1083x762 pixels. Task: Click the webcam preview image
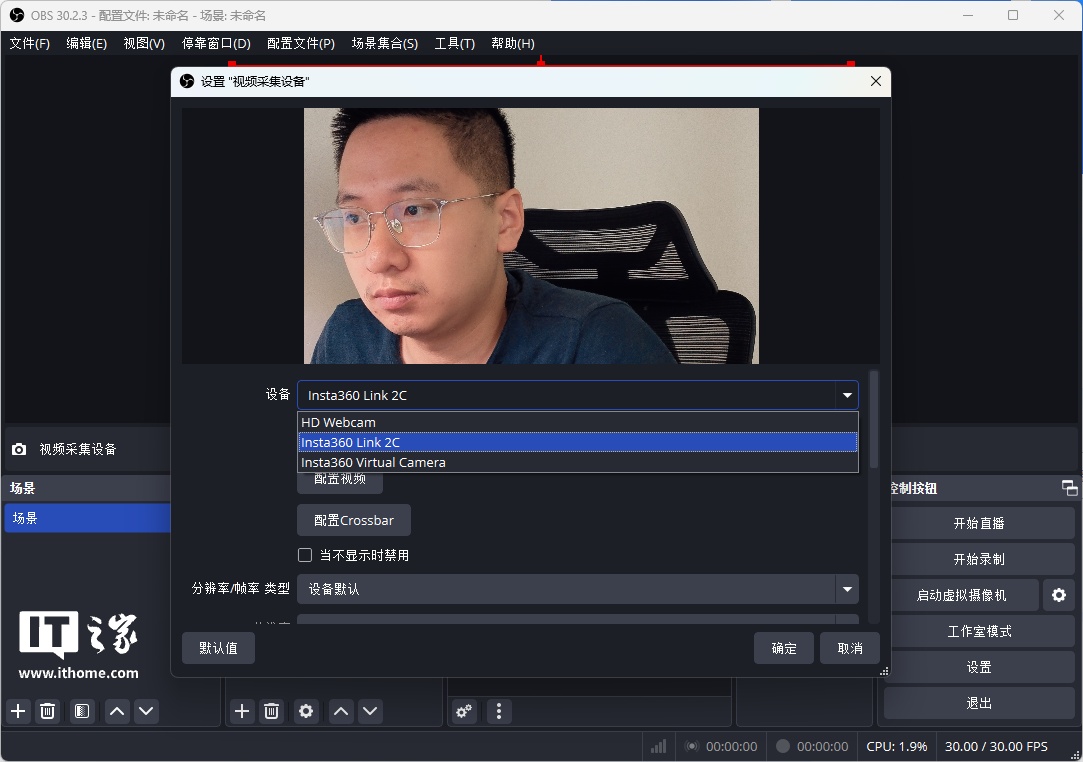(x=531, y=236)
